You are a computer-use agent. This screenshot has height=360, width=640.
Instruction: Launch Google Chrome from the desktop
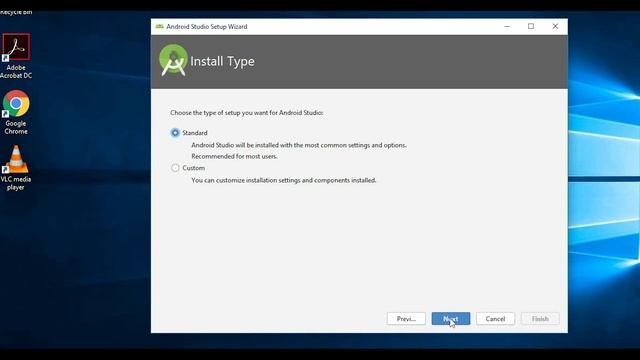(16, 112)
